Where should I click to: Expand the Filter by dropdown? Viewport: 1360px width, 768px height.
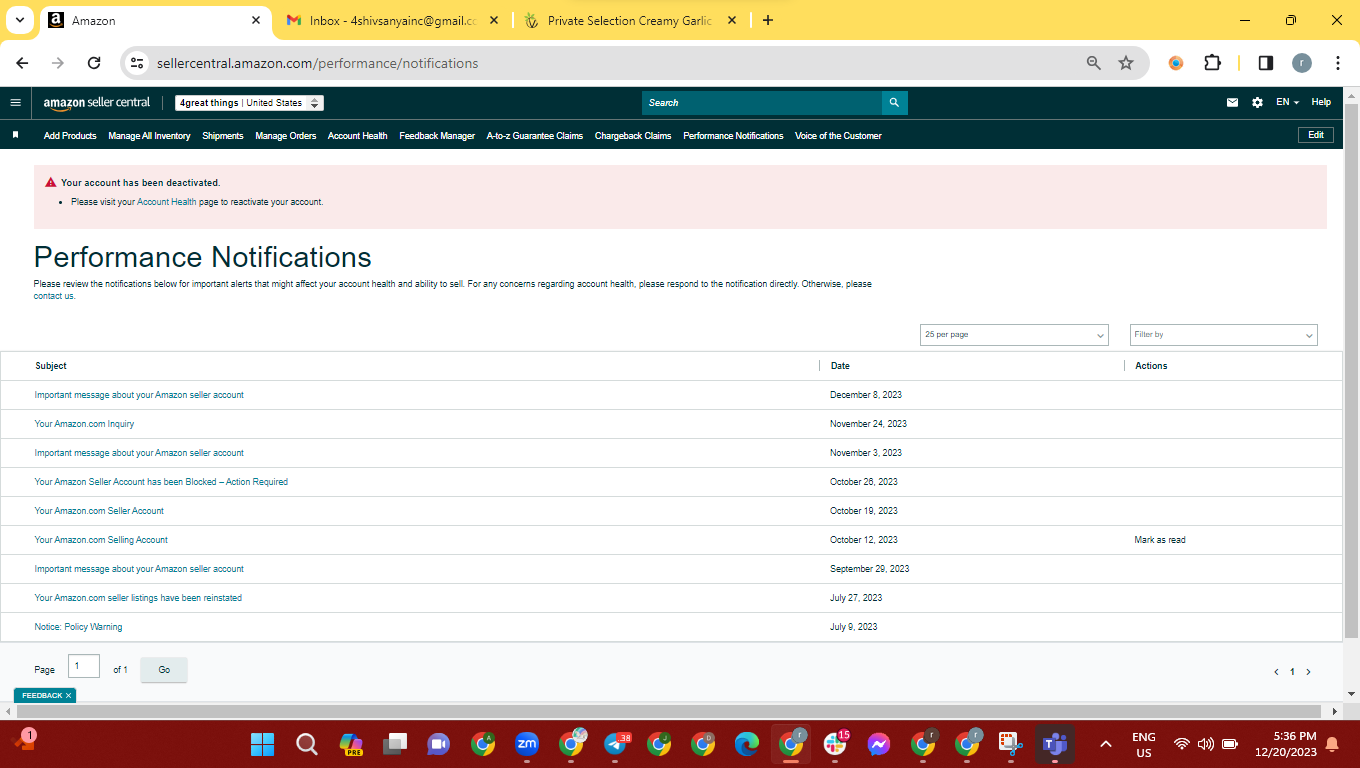click(1223, 335)
